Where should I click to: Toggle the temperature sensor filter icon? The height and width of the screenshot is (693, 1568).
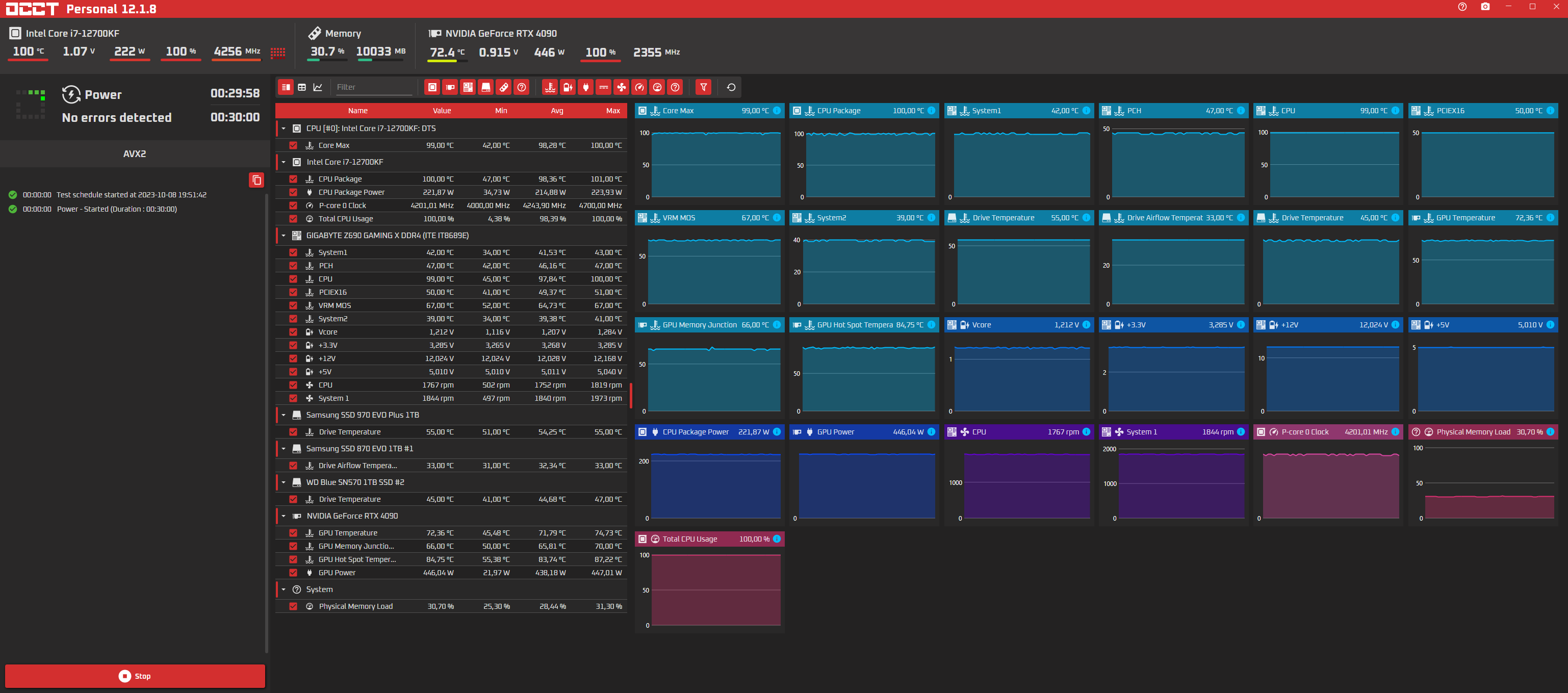550,87
